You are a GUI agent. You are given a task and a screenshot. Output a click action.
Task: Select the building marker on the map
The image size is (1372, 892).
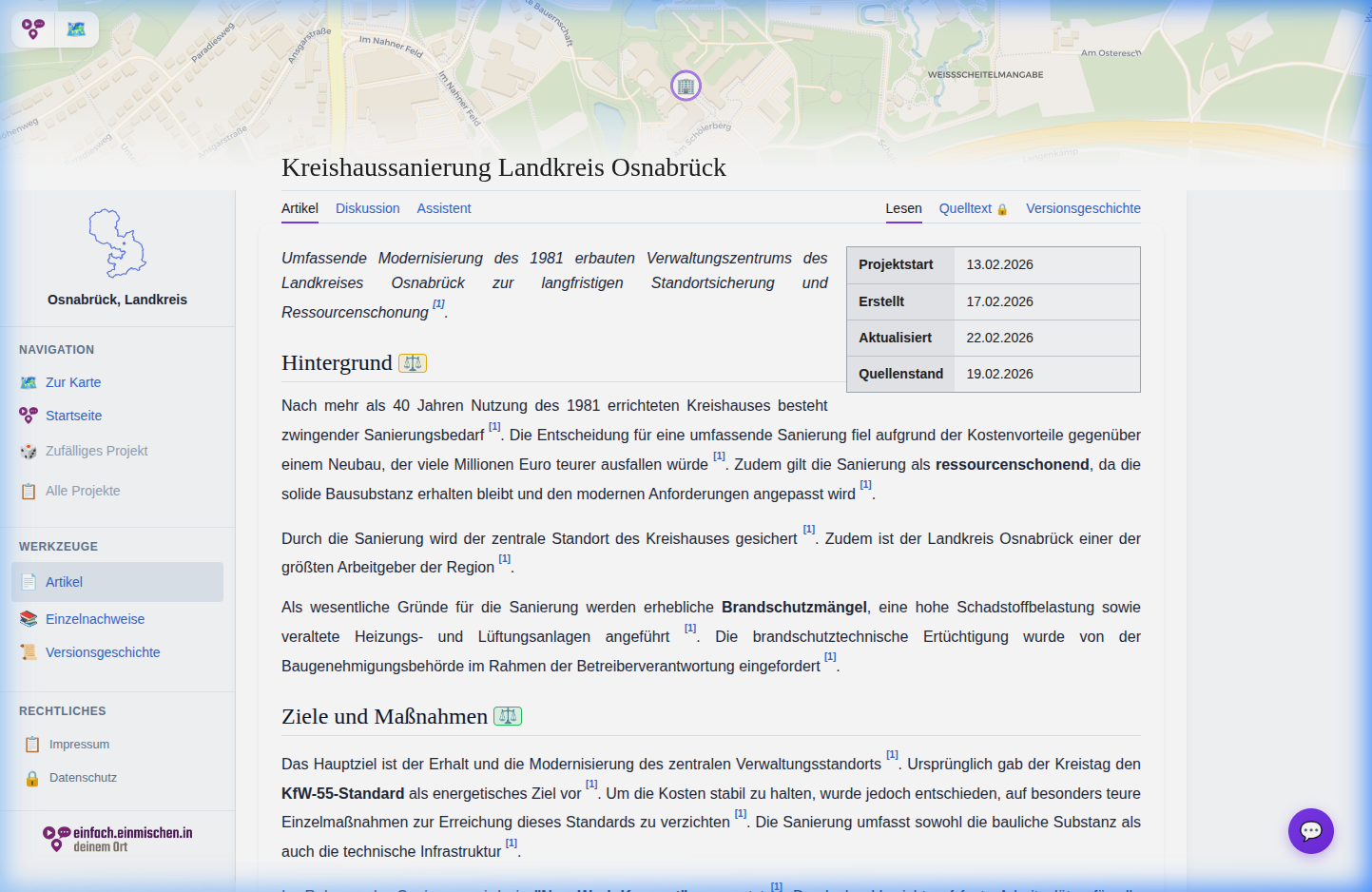[x=686, y=86]
